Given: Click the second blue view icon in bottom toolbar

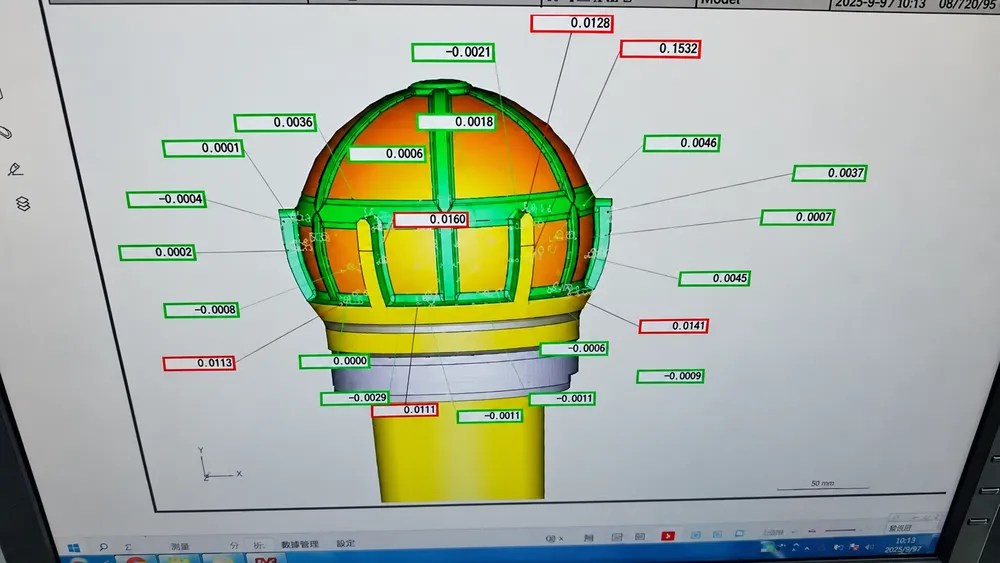Looking at the screenshot, I should (x=717, y=534).
